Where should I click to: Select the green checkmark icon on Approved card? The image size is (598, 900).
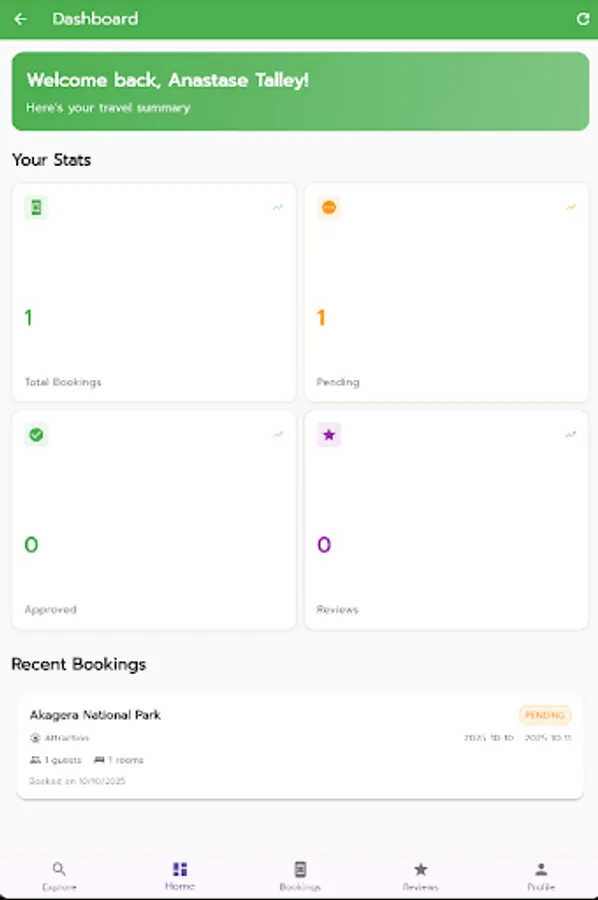34,434
